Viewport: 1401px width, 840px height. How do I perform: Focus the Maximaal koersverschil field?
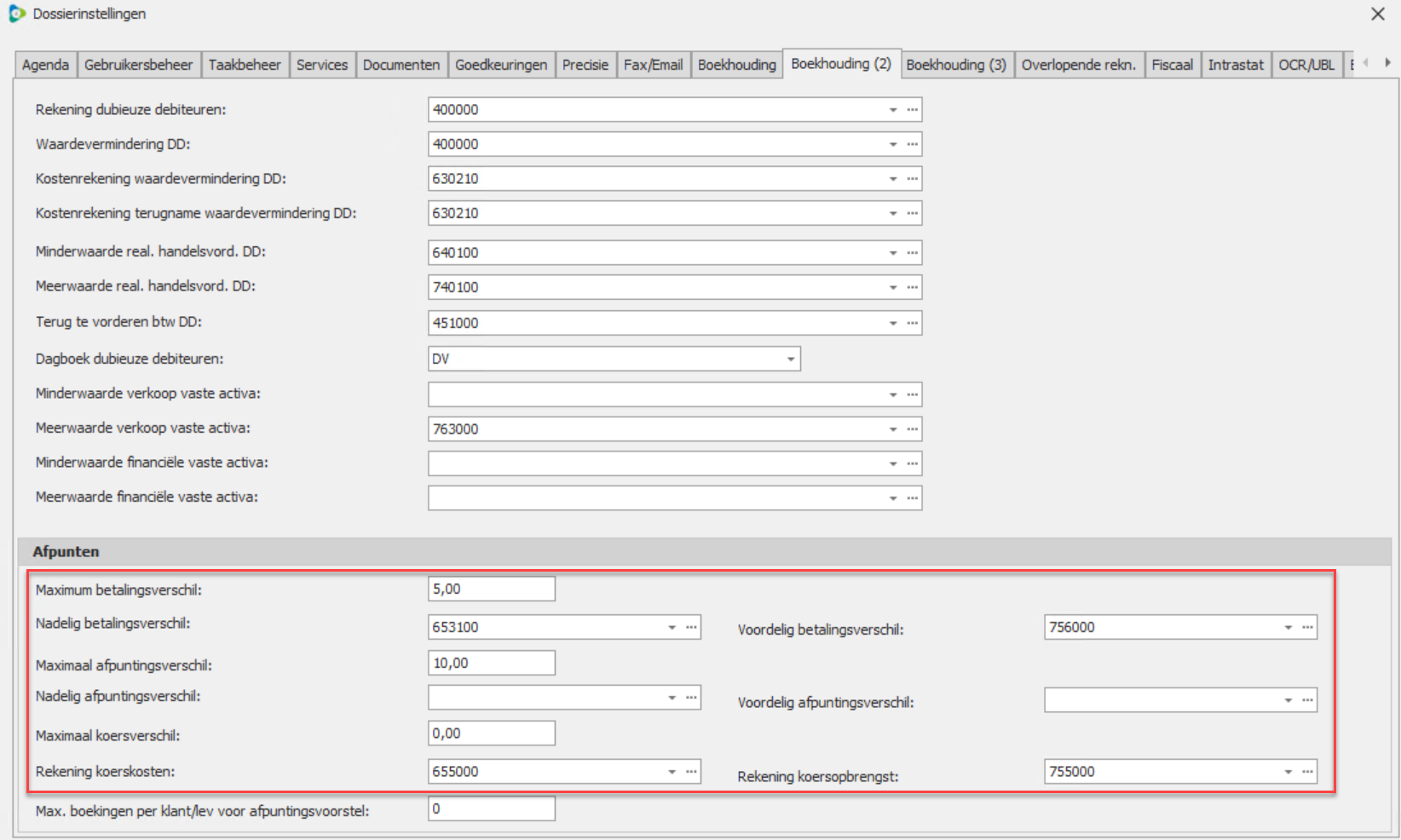pos(491,734)
